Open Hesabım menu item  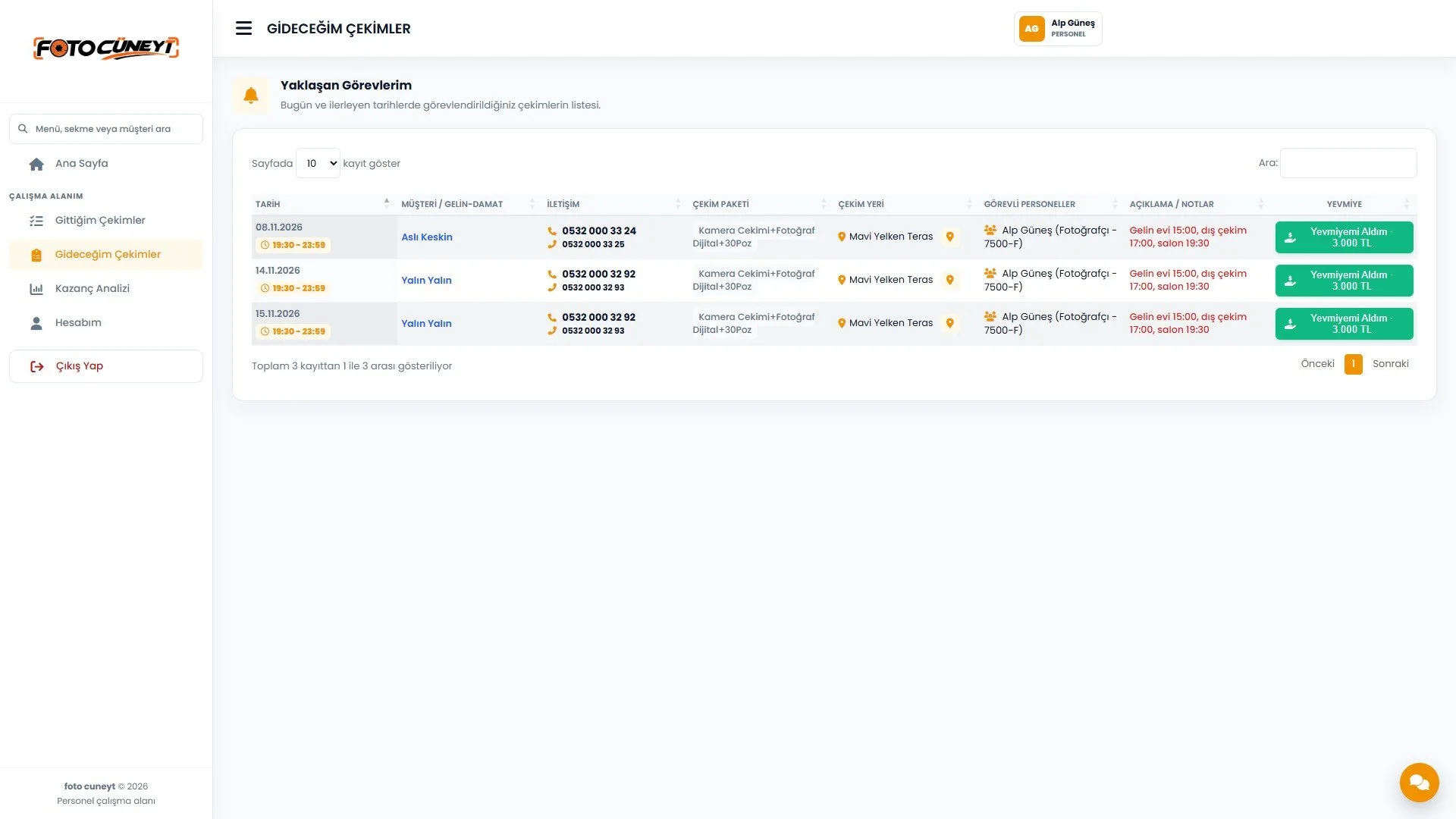[x=106, y=323]
